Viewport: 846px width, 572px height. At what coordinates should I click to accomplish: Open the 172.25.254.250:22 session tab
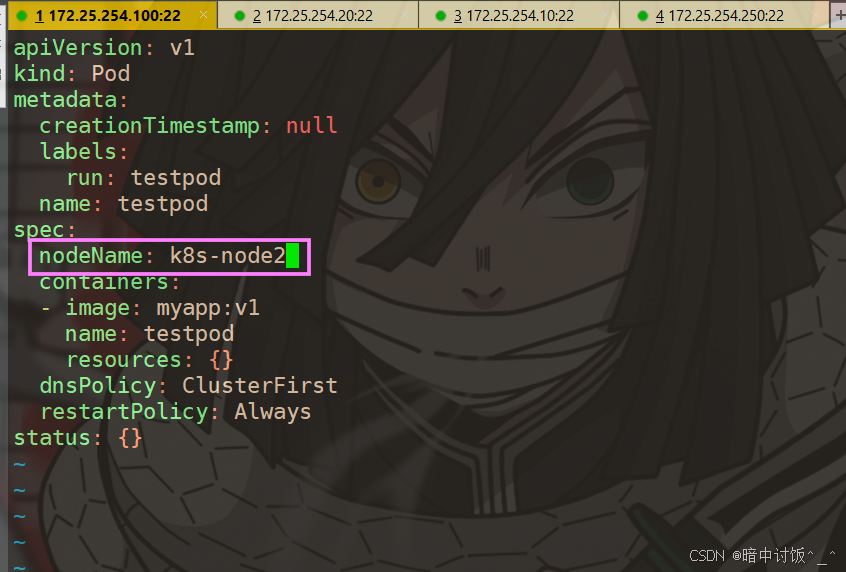[724, 15]
